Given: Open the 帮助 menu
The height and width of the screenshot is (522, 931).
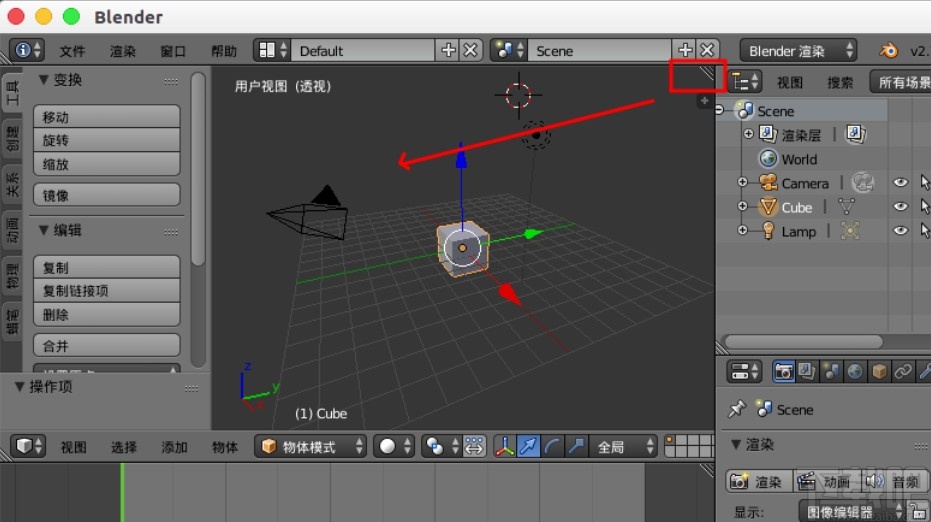Looking at the screenshot, I should coord(224,51).
